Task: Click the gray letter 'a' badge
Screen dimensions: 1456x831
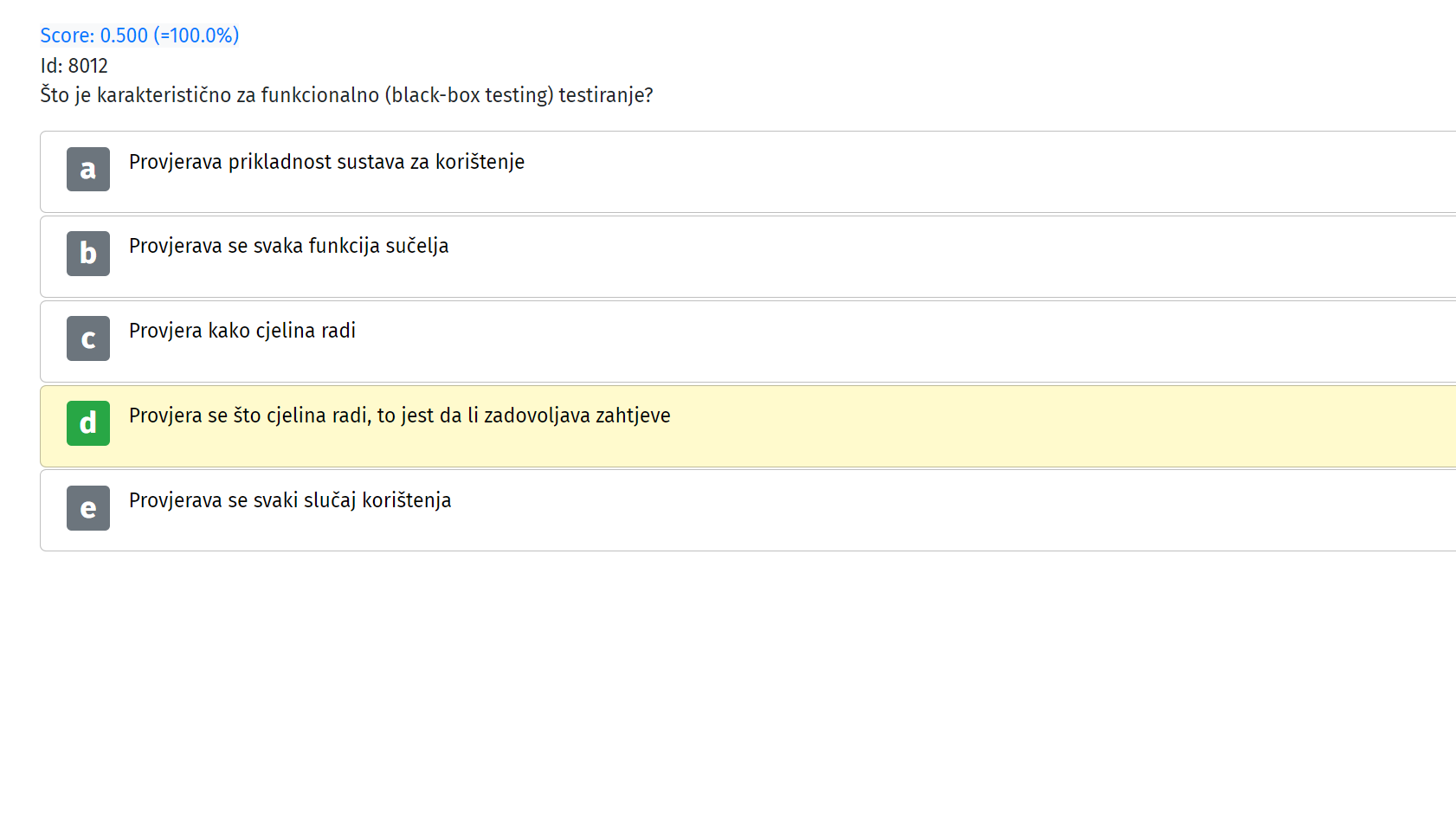Action: (x=88, y=169)
